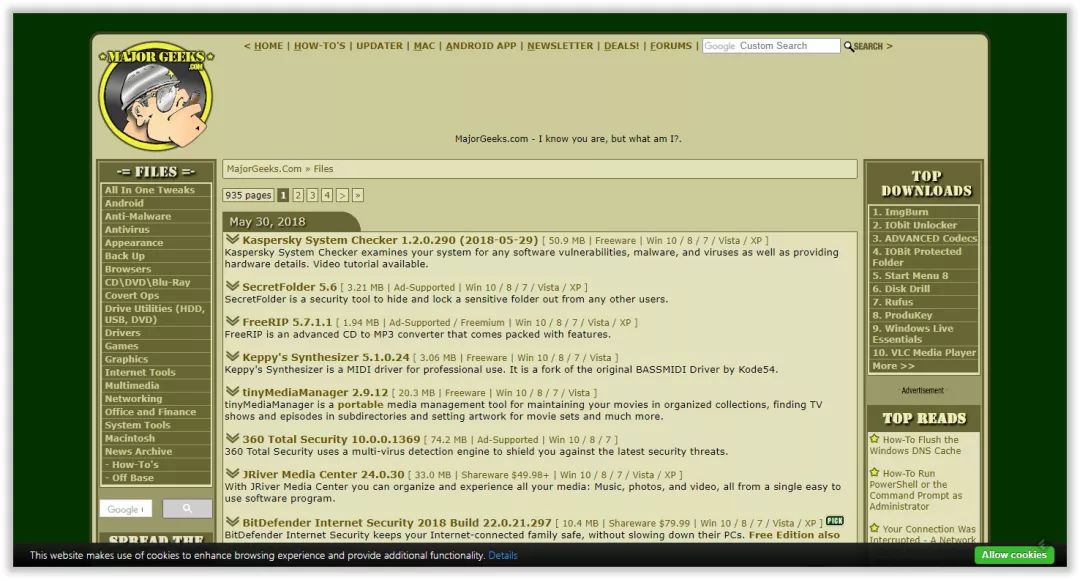Go to page 2 of files
Viewport: 1080px width, 580px height.
[x=298, y=196]
